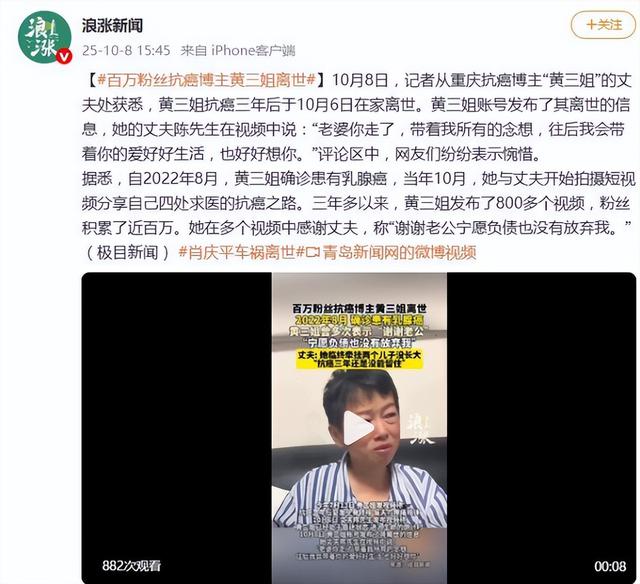Click the 00:08 video duration label
Viewport: 640px width, 584px height.
pyautogui.click(x=610, y=566)
